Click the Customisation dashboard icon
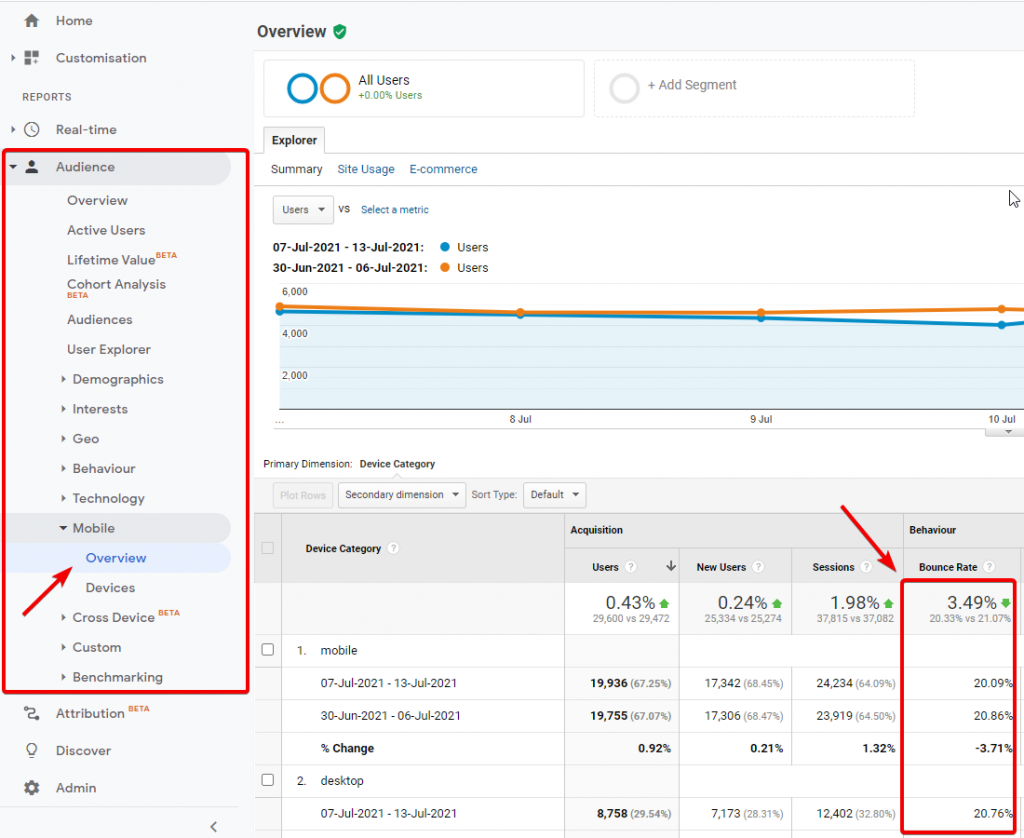 (31, 58)
